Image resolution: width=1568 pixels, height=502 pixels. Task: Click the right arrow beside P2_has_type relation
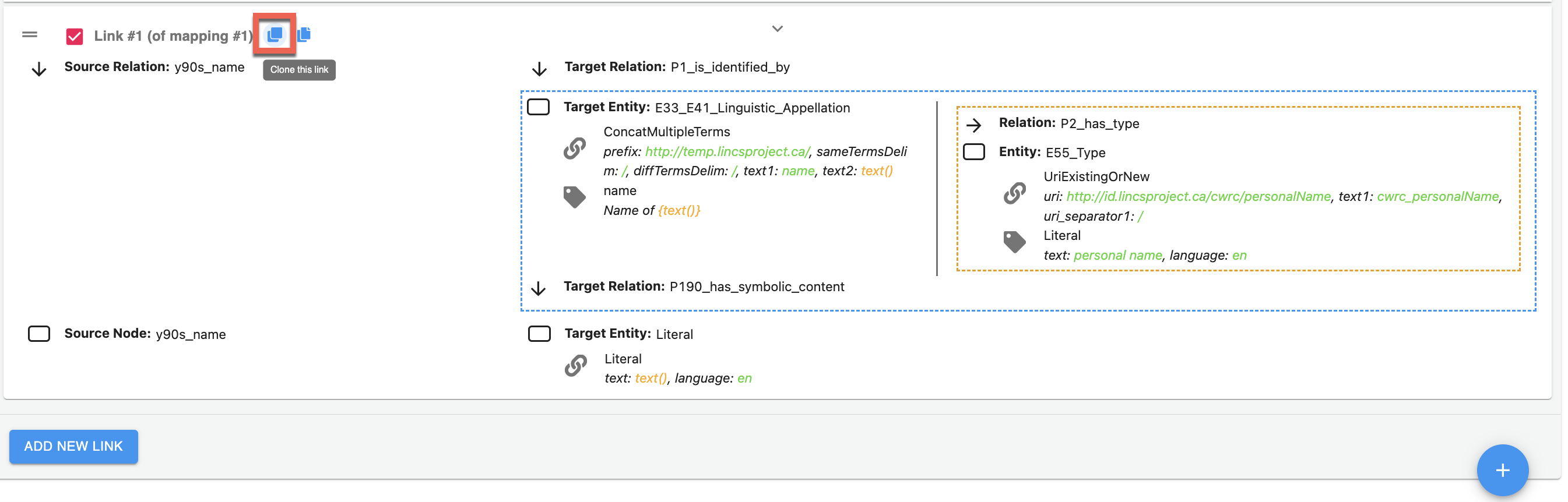974,125
